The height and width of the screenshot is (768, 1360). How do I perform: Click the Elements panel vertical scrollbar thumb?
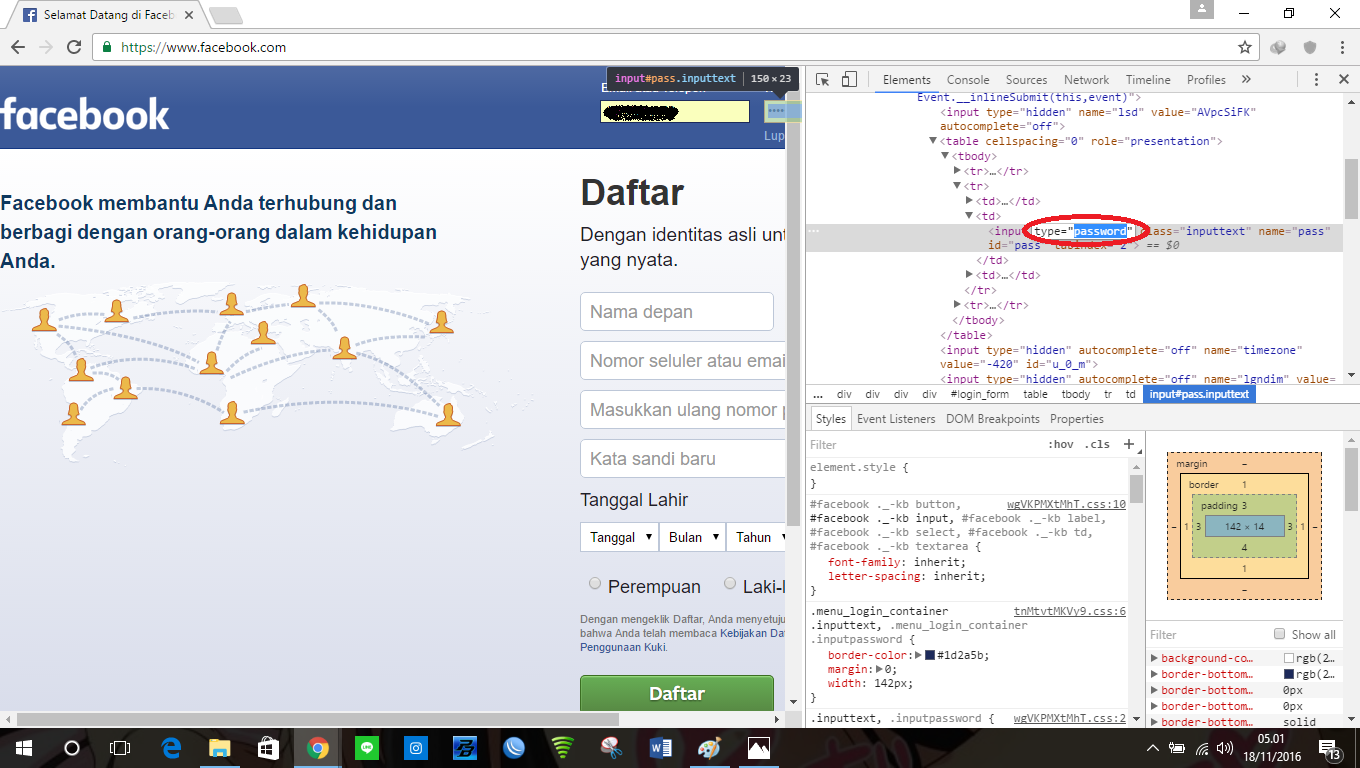click(x=1351, y=188)
